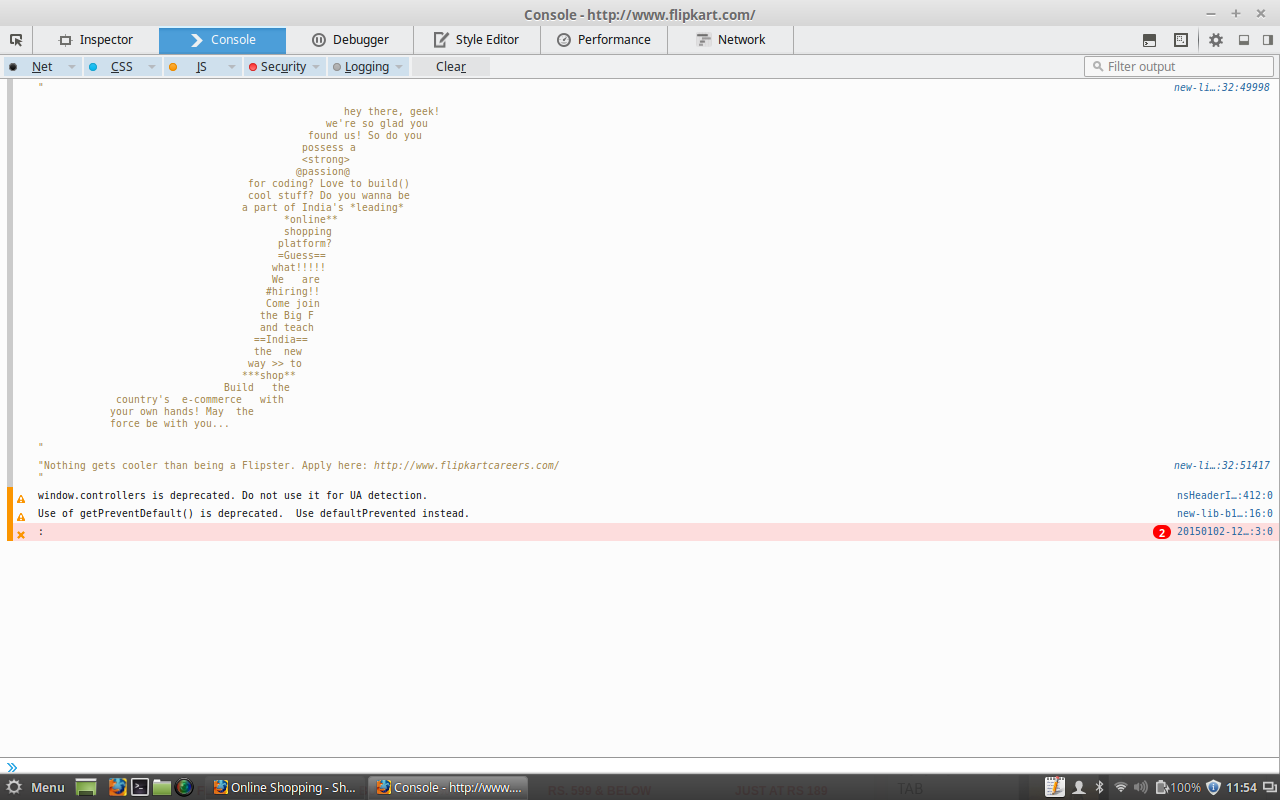Open file manager folder icon in panel
This screenshot has height=800, width=1280.
point(162,787)
